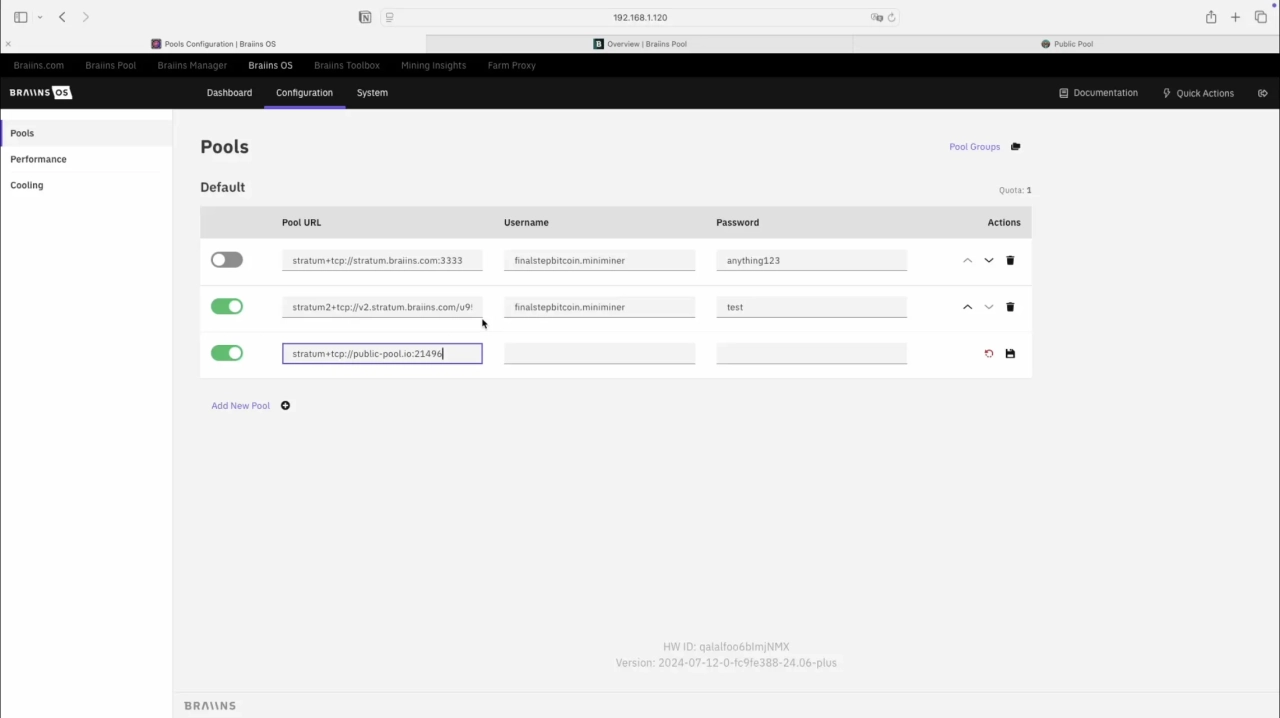The image size is (1280, 718).
Task: Move stratum.braiins.com:3333 pool down
Action: 989,260
